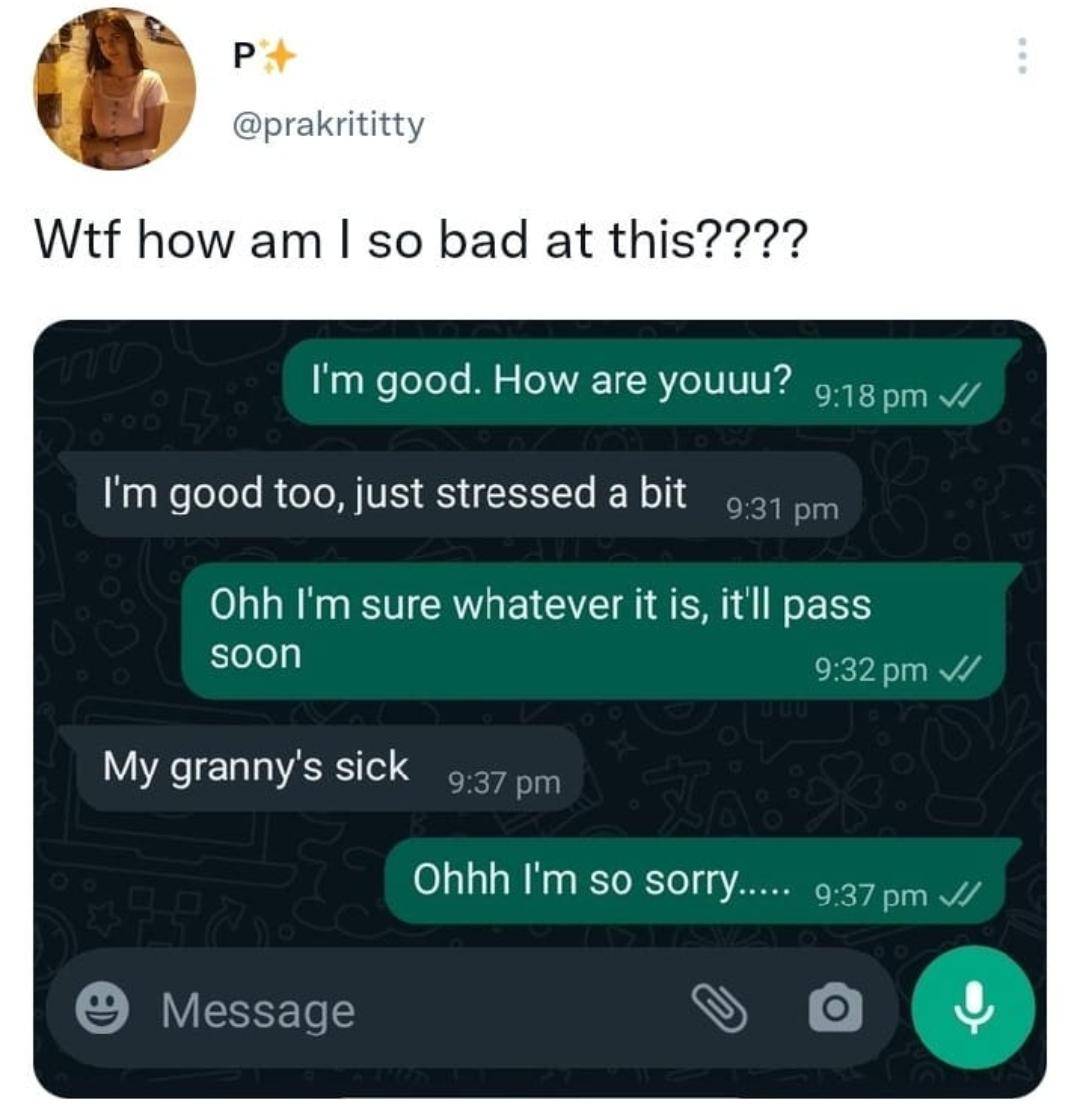The height and width of the screenshot is (1111, 1080).
Task: Click the sparkle emoji beside the name
Action: point(275,56)
